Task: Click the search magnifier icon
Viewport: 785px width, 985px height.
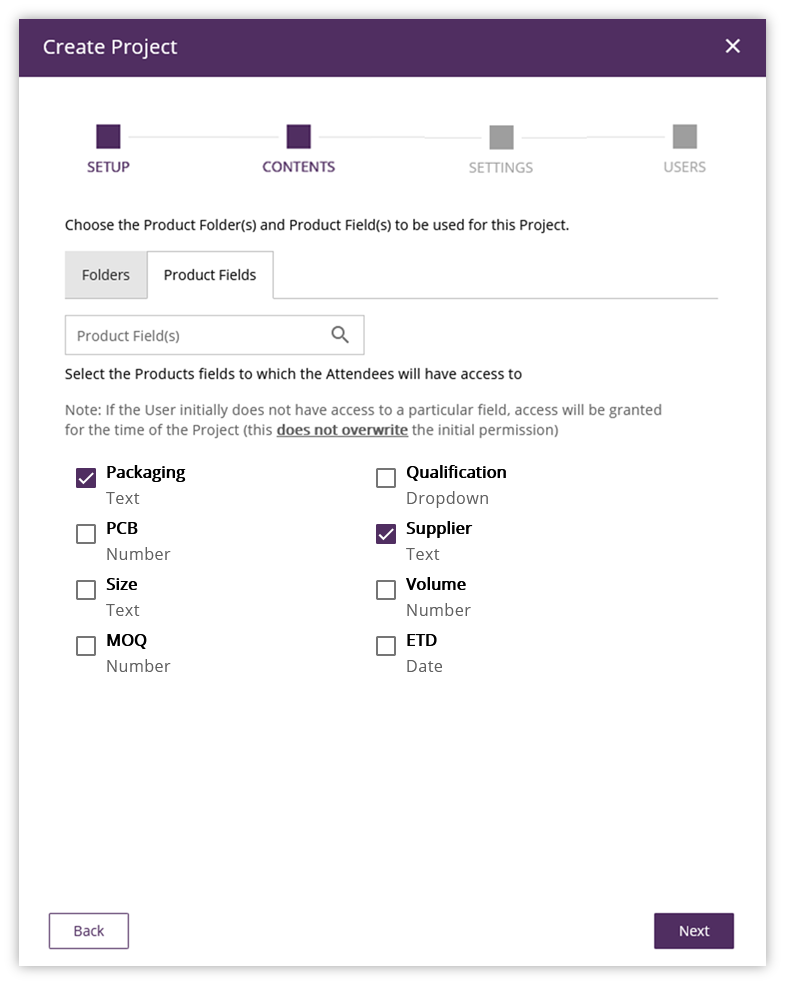Action: (x=340, y=335)
